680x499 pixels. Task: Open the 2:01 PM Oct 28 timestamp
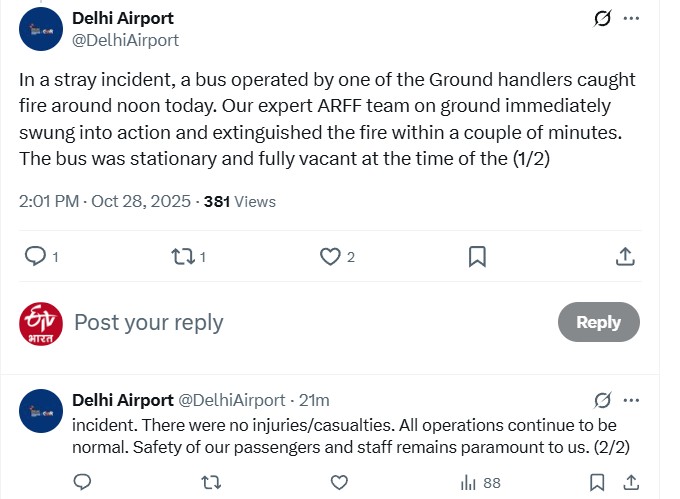tap(105, 201)
